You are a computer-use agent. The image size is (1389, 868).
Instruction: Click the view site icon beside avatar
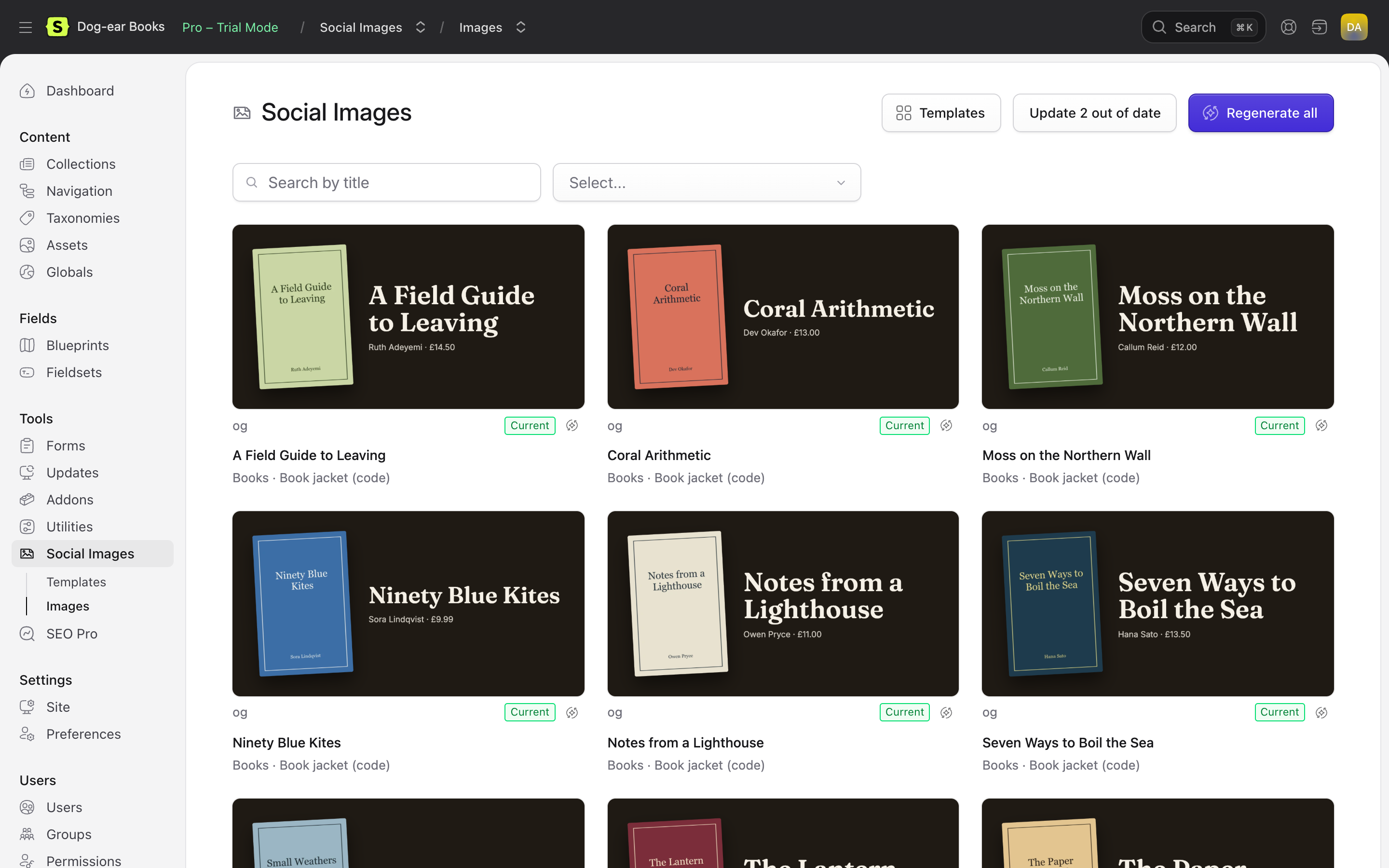[1320, 27]
